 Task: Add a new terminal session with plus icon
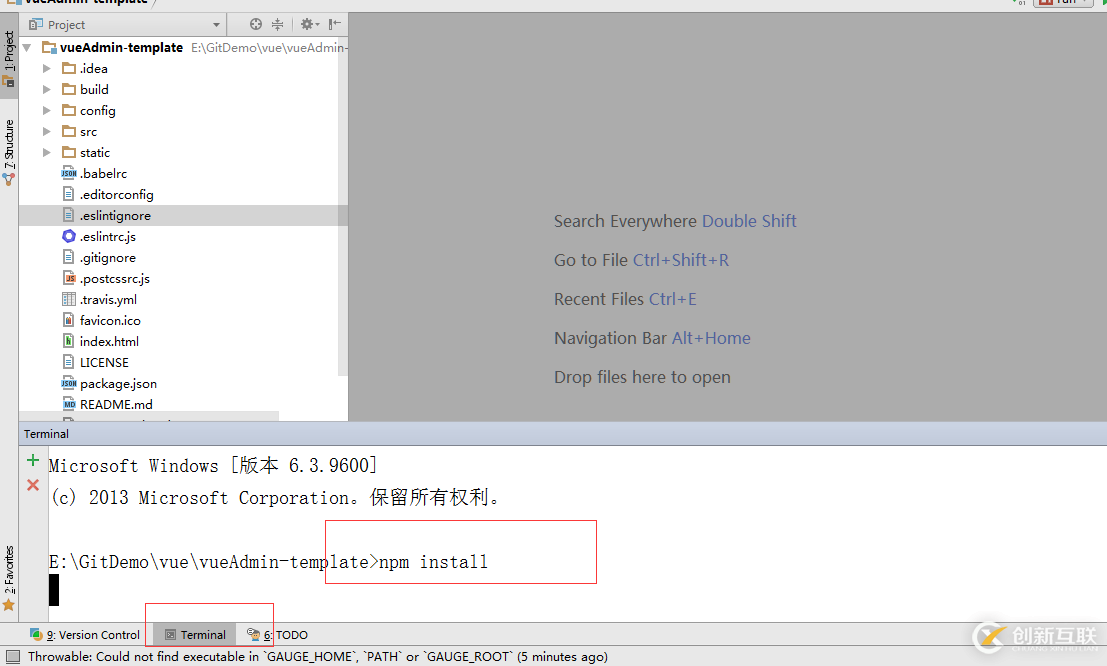tap(32, 460)
